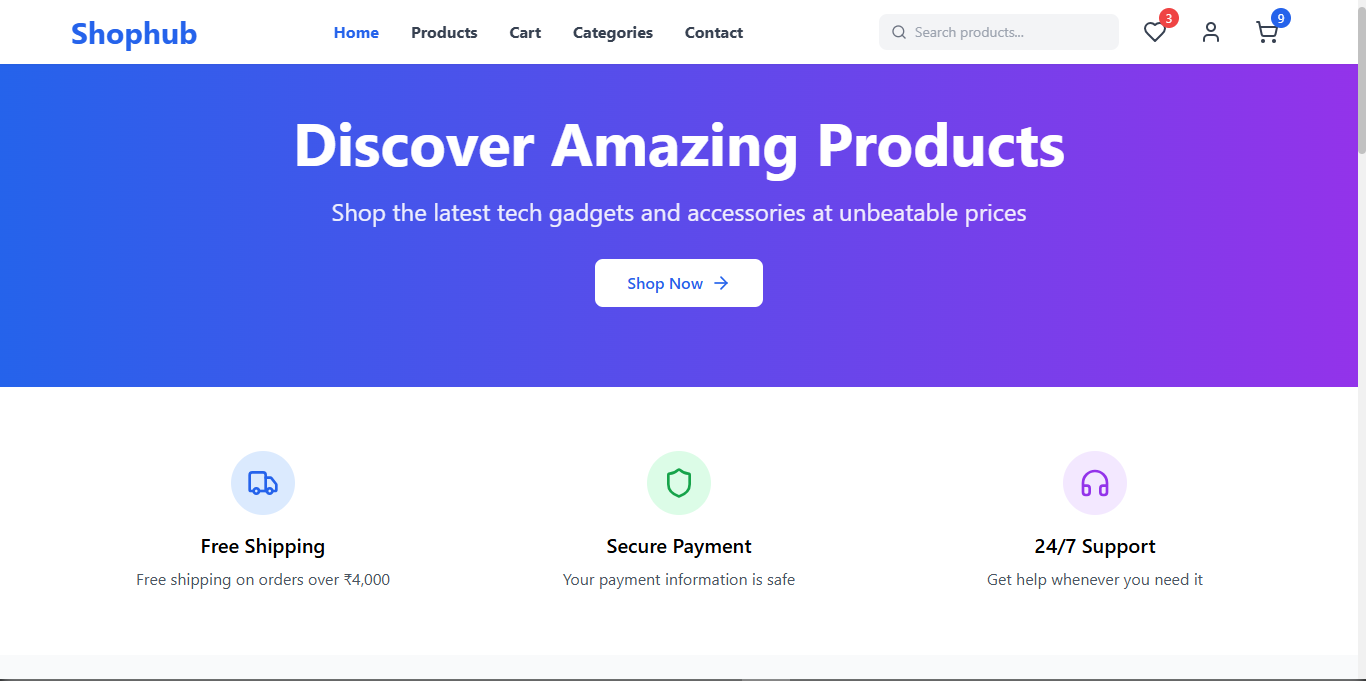Navigate to the Cart page link
Image resolution: width=1366 pixels, height=681 pixels.
point(525,33)
